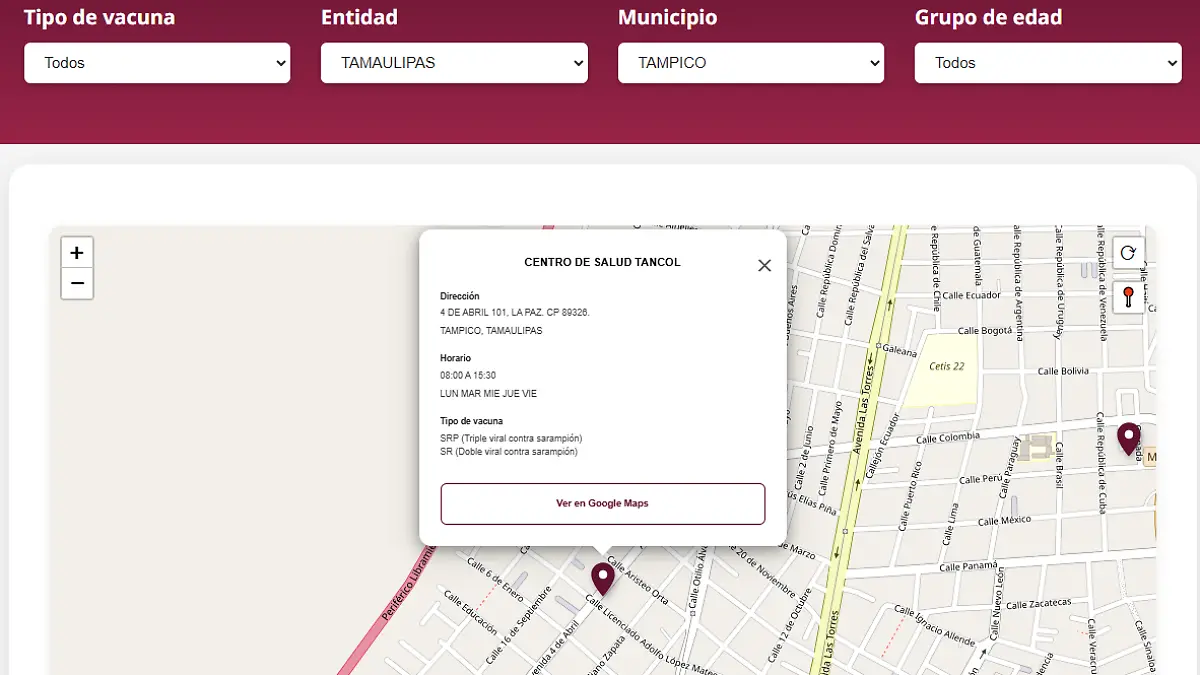
Task: Click the red pin location button
Action: click(1128, 297)
